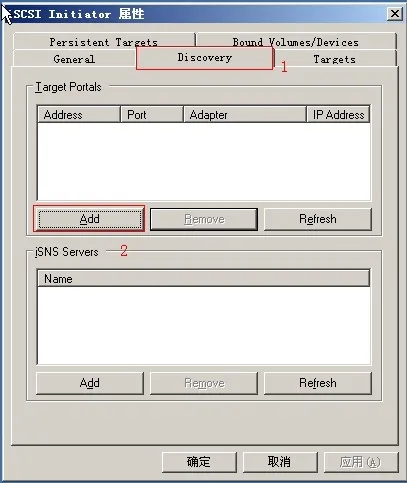This screenshot has width=407, height=483.
Task: Open the Bound Volumes/Devices tab
Action: pyautogui.click(x=296, y=41)
